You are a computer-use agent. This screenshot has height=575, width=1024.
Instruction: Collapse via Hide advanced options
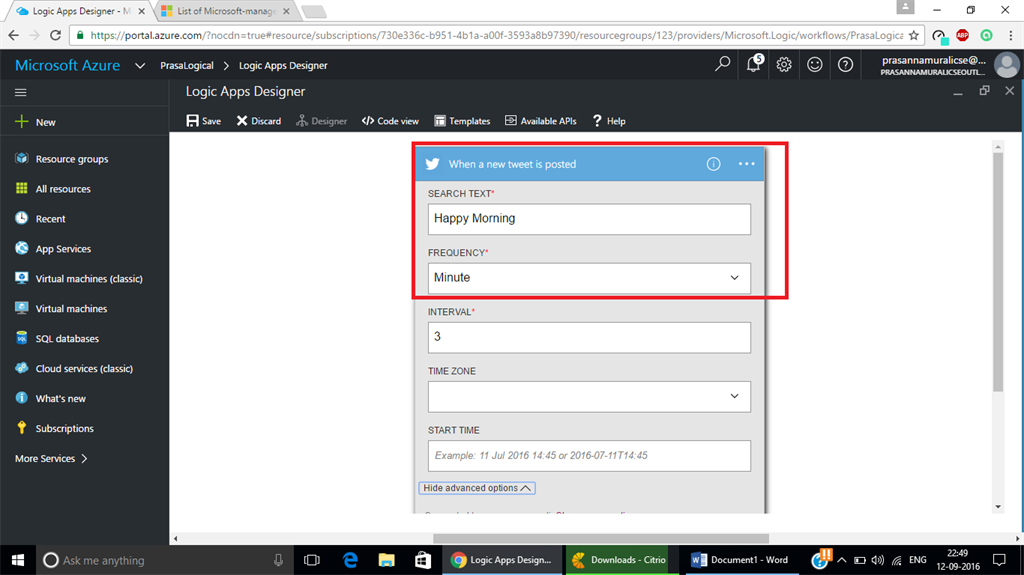(x=477, y=488)
